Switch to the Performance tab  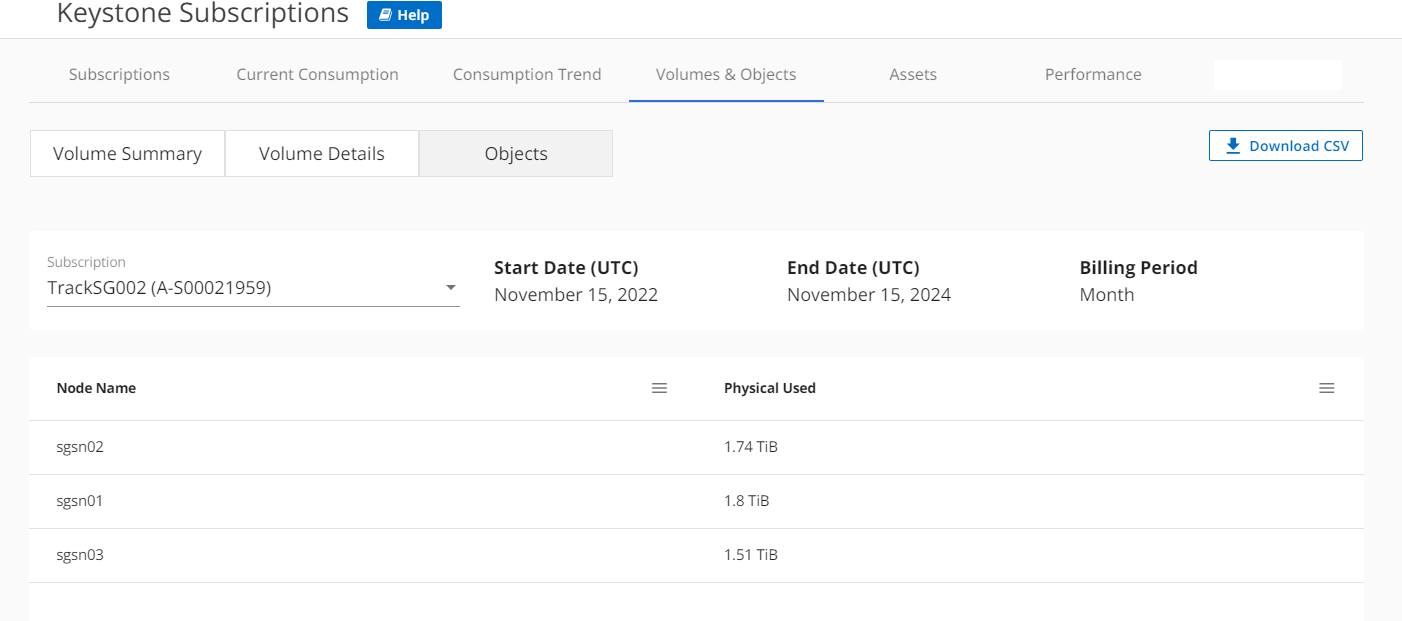[1093, 74]
